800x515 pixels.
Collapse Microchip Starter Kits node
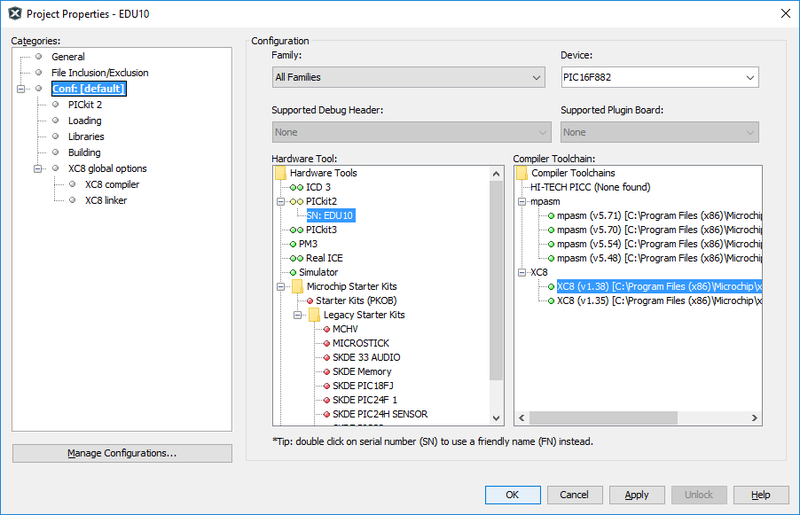click(281, 287)
